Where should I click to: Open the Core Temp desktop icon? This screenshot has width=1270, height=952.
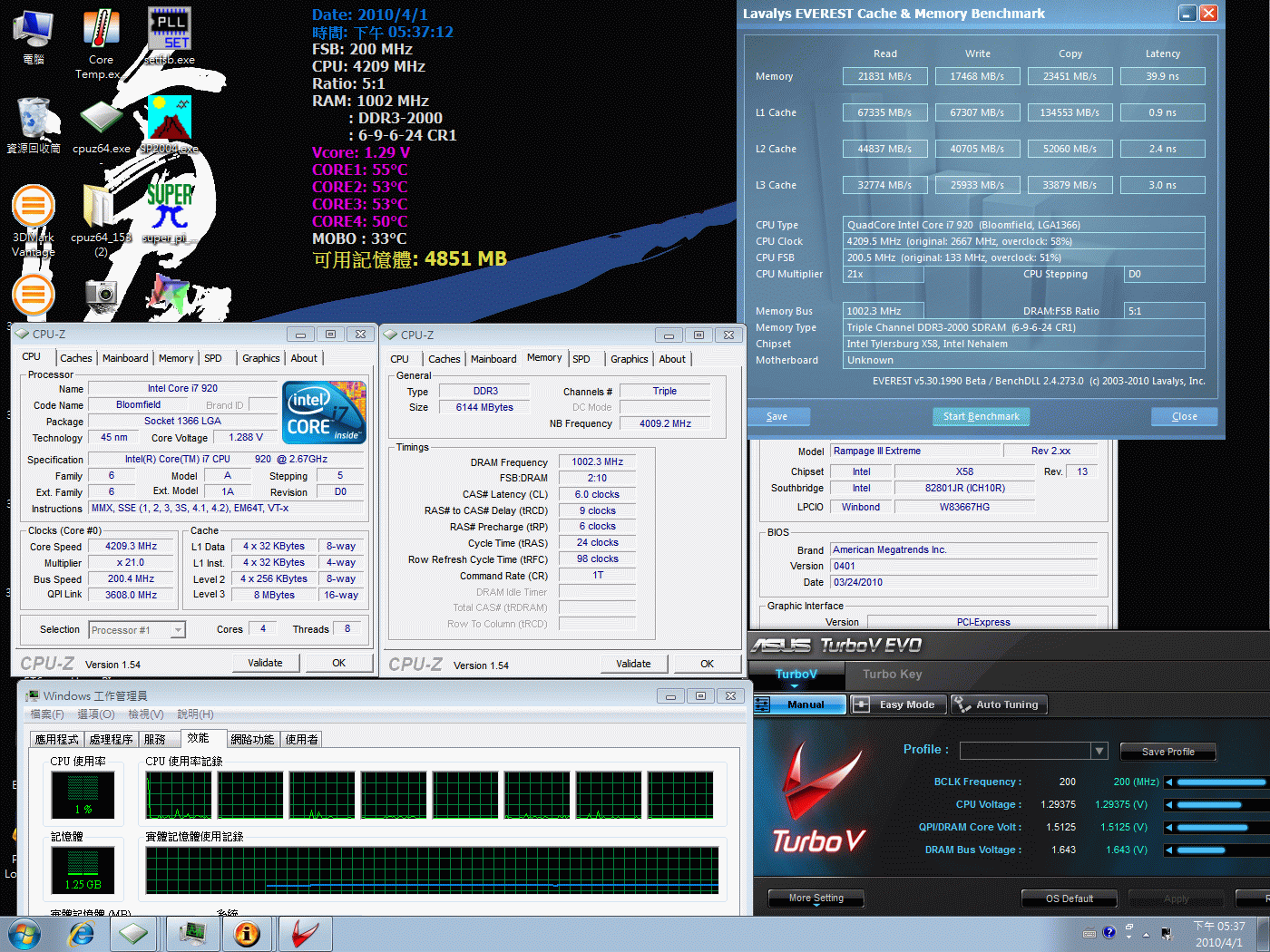click(101, 32)
